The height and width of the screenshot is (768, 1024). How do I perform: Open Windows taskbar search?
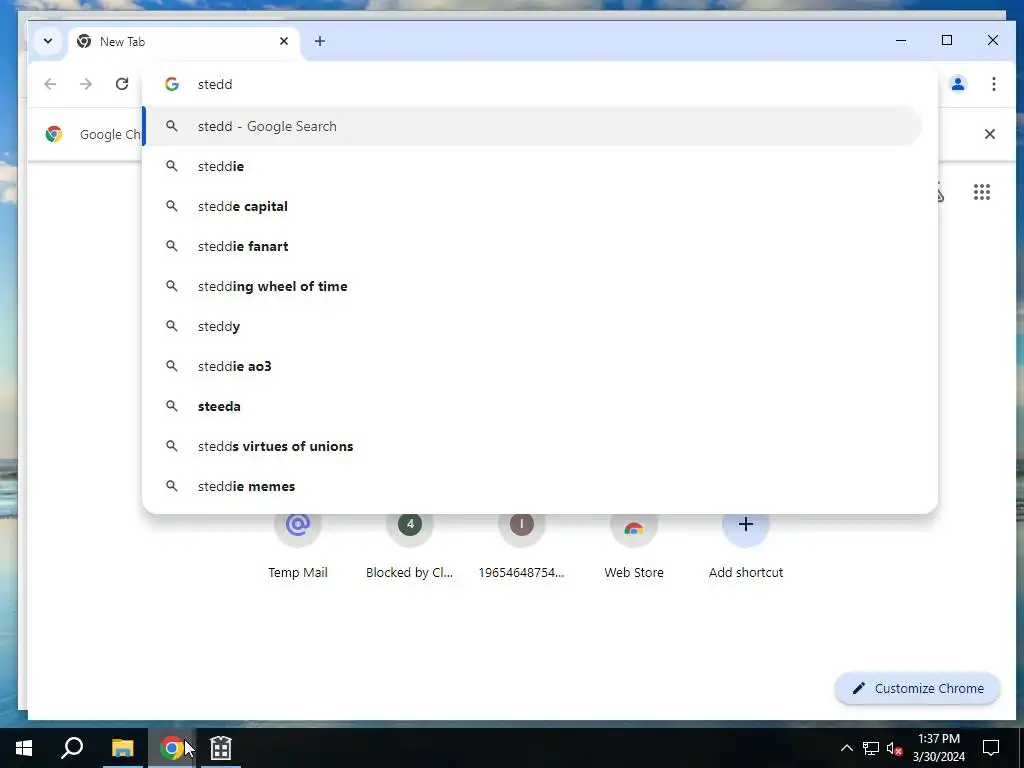[x=72, y=748]
